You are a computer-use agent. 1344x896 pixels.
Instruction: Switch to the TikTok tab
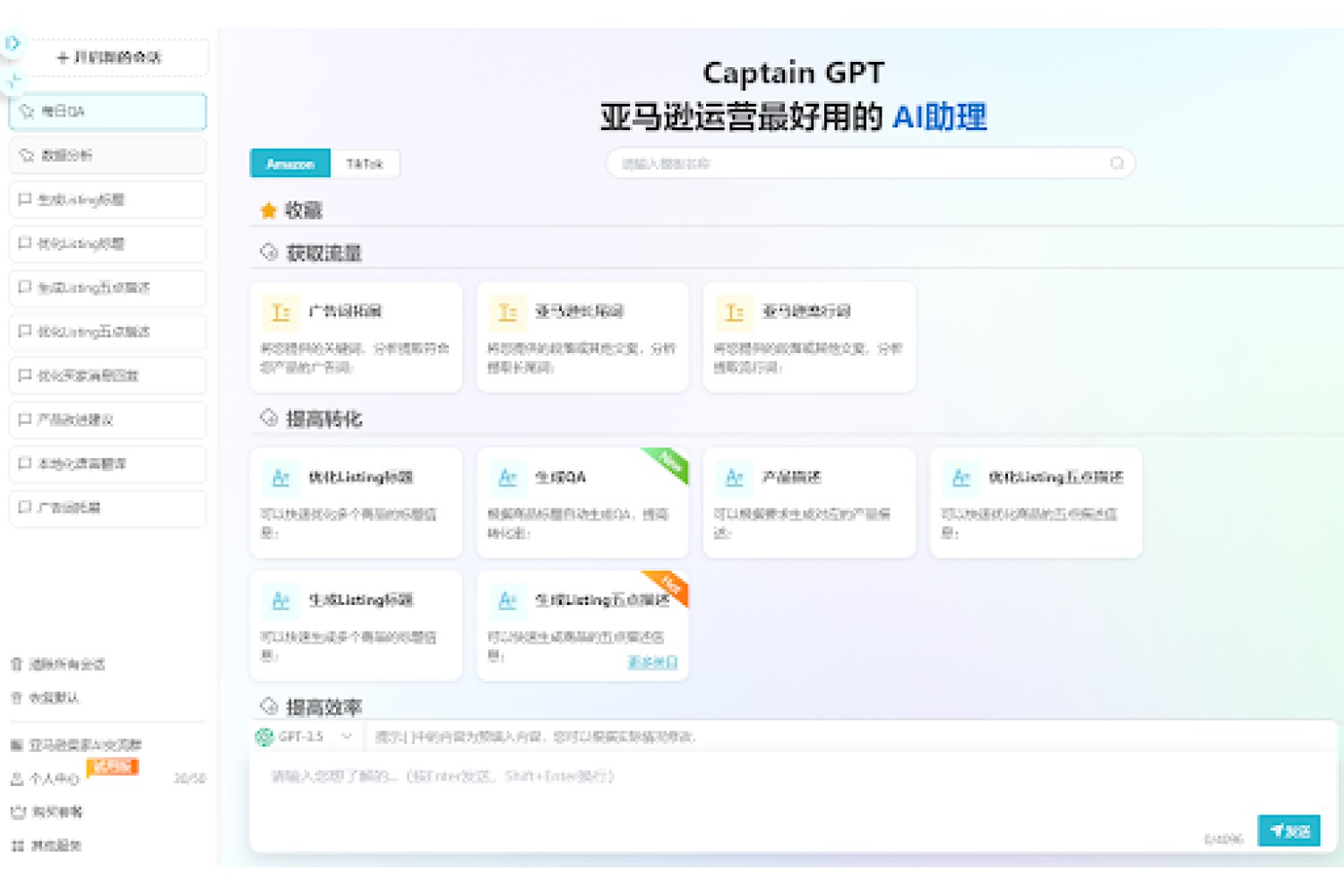365,164
